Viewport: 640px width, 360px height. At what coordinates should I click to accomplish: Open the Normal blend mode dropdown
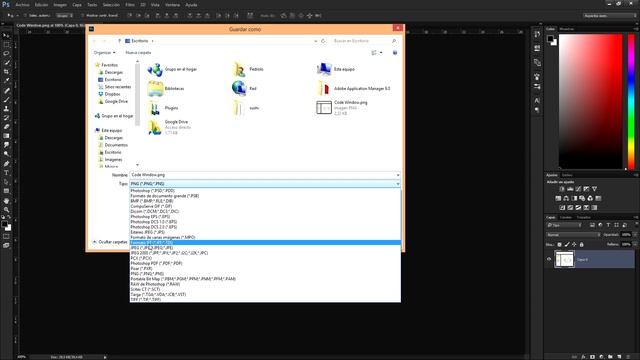point(573,235)
